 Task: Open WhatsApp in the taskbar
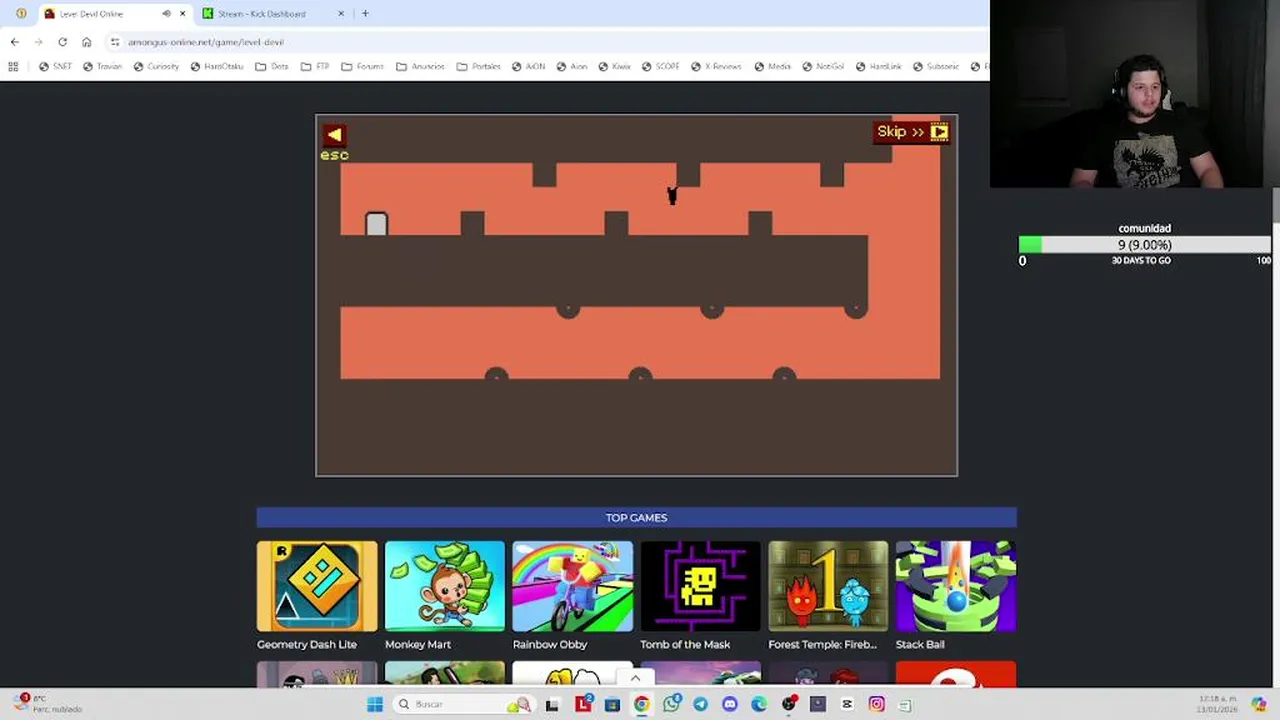point(671,704)
